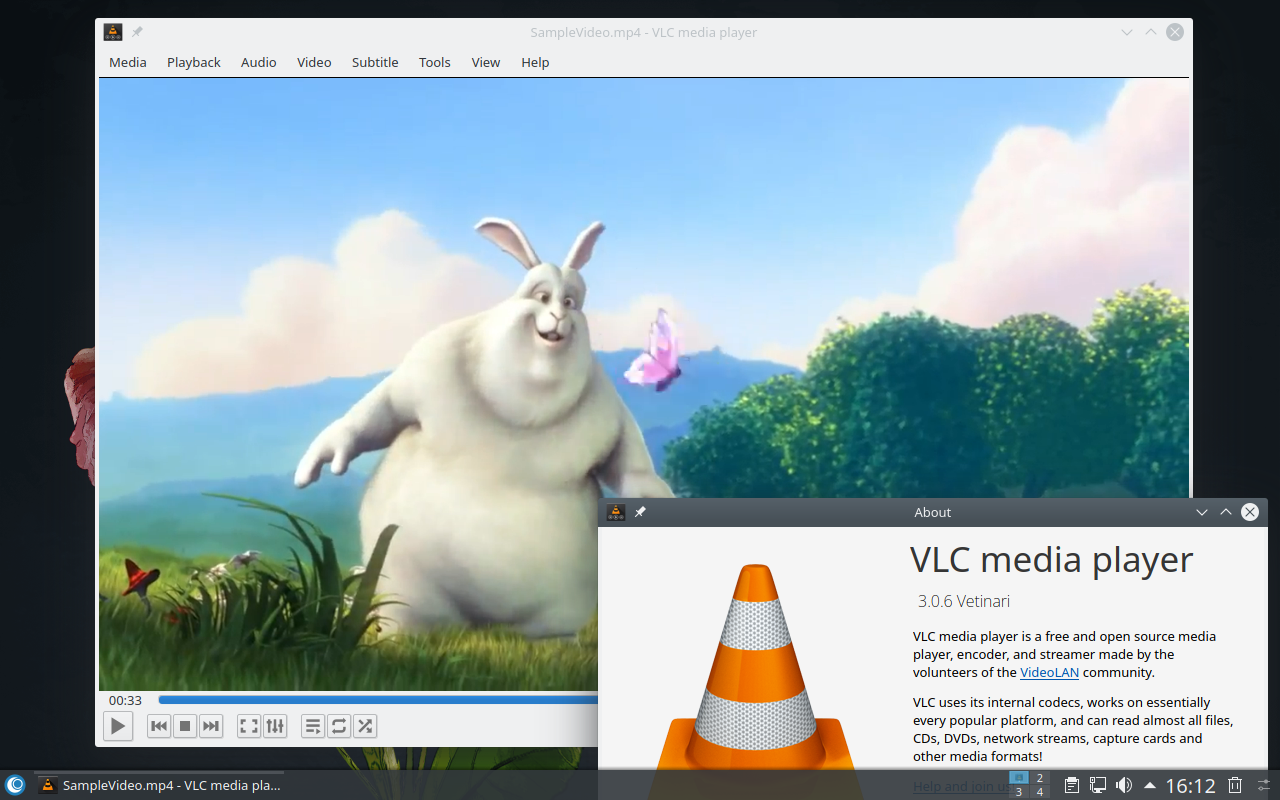Screen dimensions: 1280x800
Task: Close the About dialog
Action: (x=1250, y=512)
